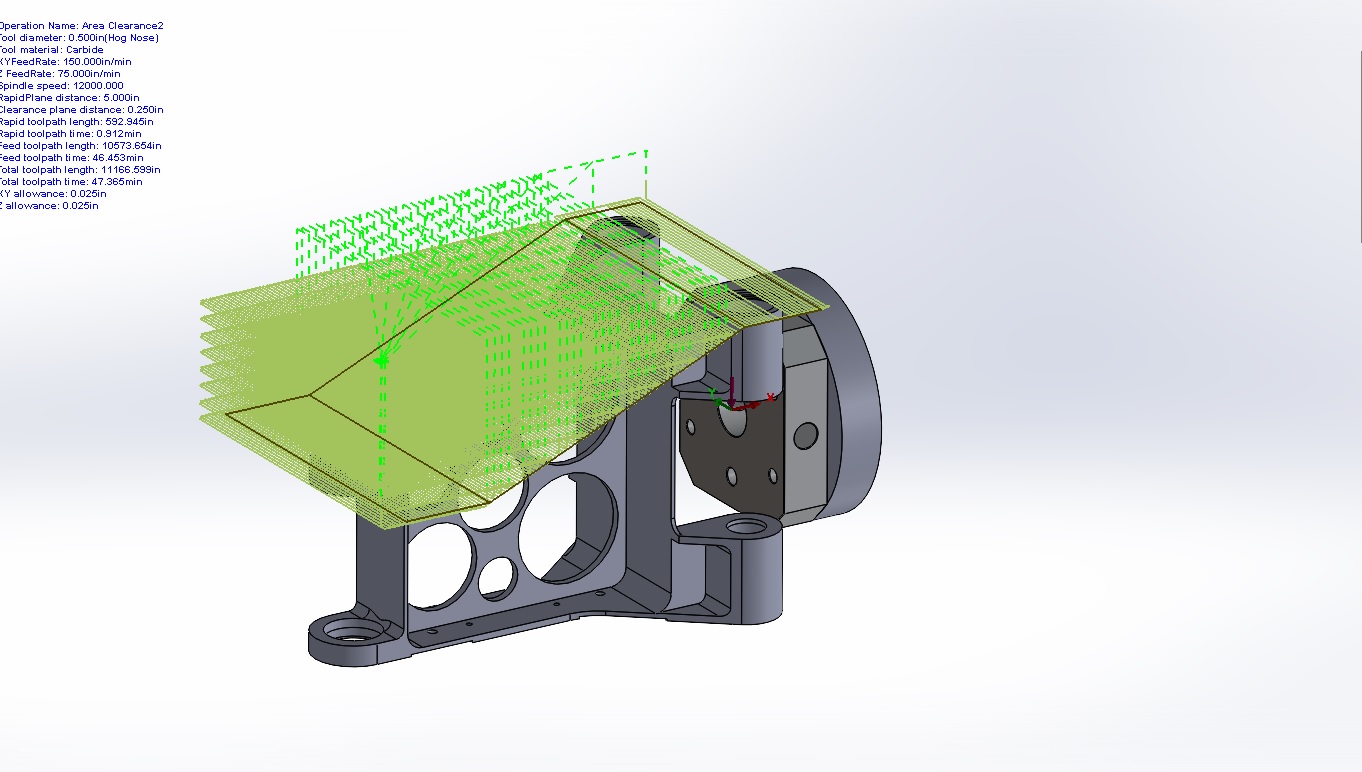Image resolution: width=1362 pixels, height=772 pixels.
Task: Select the Tool diameter: 0.500in(Hog Nose) label
Action: 80,37
